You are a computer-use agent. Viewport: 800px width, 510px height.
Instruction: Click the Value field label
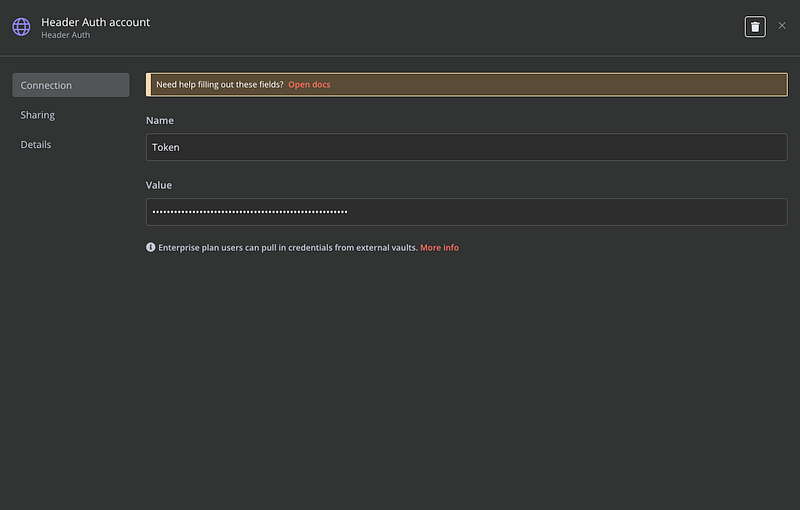click(x=159, y=185)
